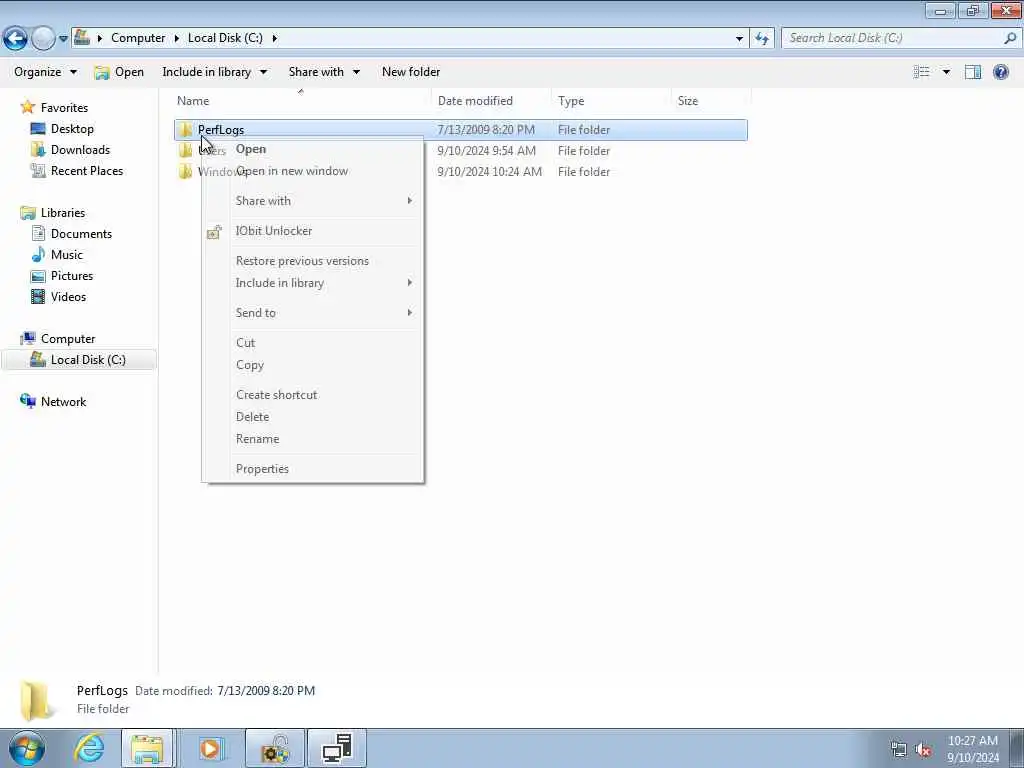
Task: Select Favorites in navigation pane
Action: point(64,108)
